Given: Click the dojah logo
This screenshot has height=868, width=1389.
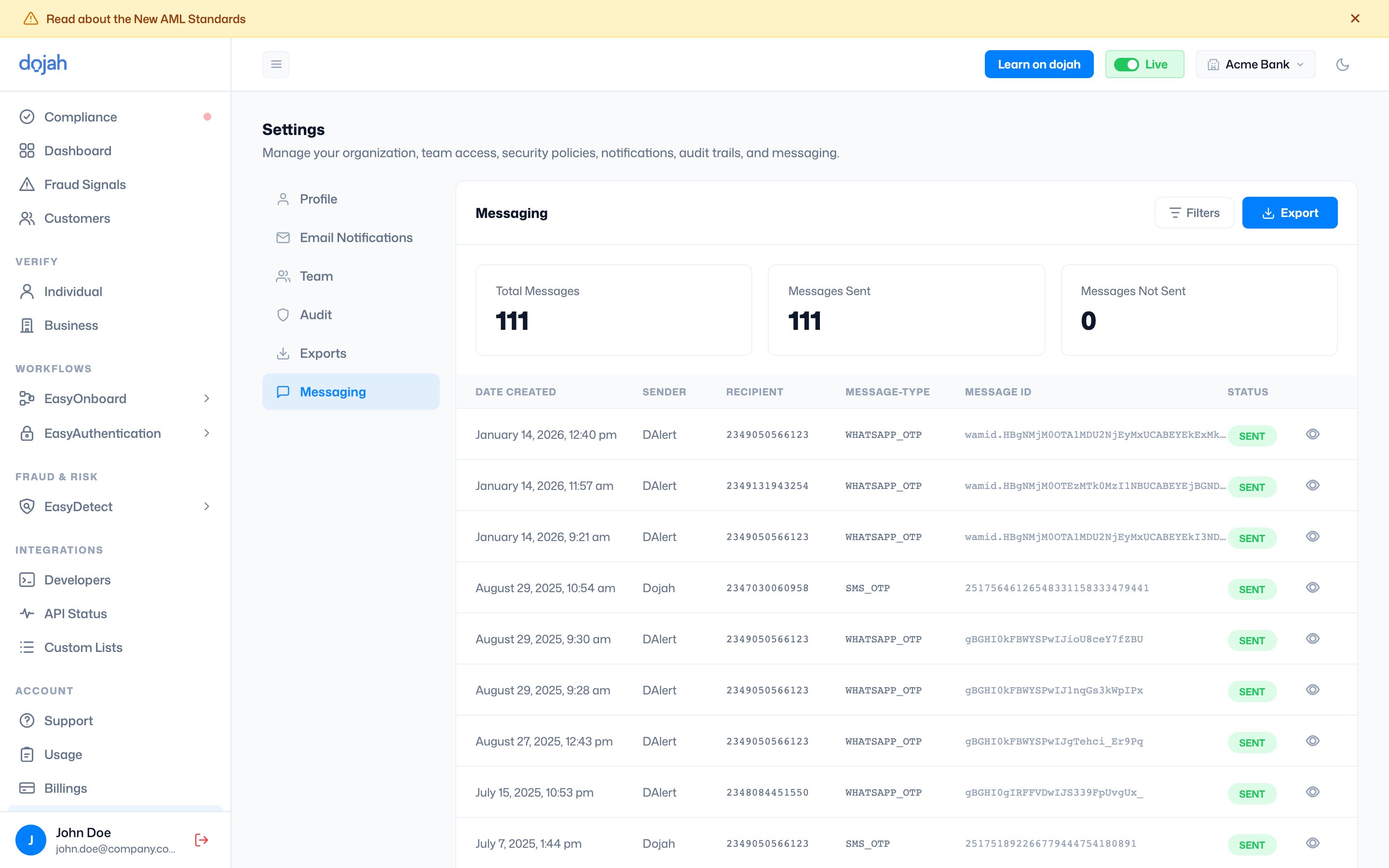Looking at the screenshot, I should (x=43, y=64).
